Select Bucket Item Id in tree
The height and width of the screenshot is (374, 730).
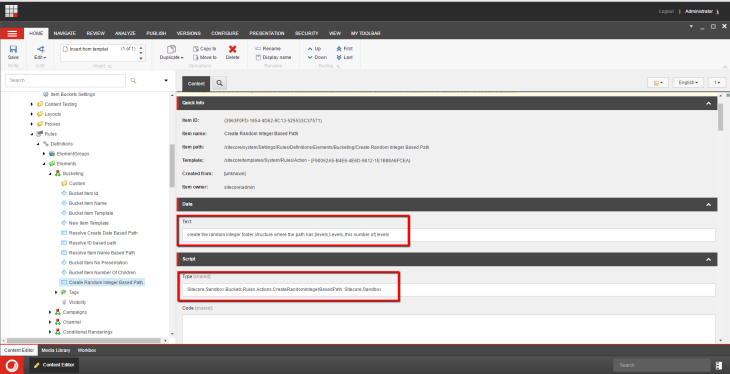(x=80, y=193)
